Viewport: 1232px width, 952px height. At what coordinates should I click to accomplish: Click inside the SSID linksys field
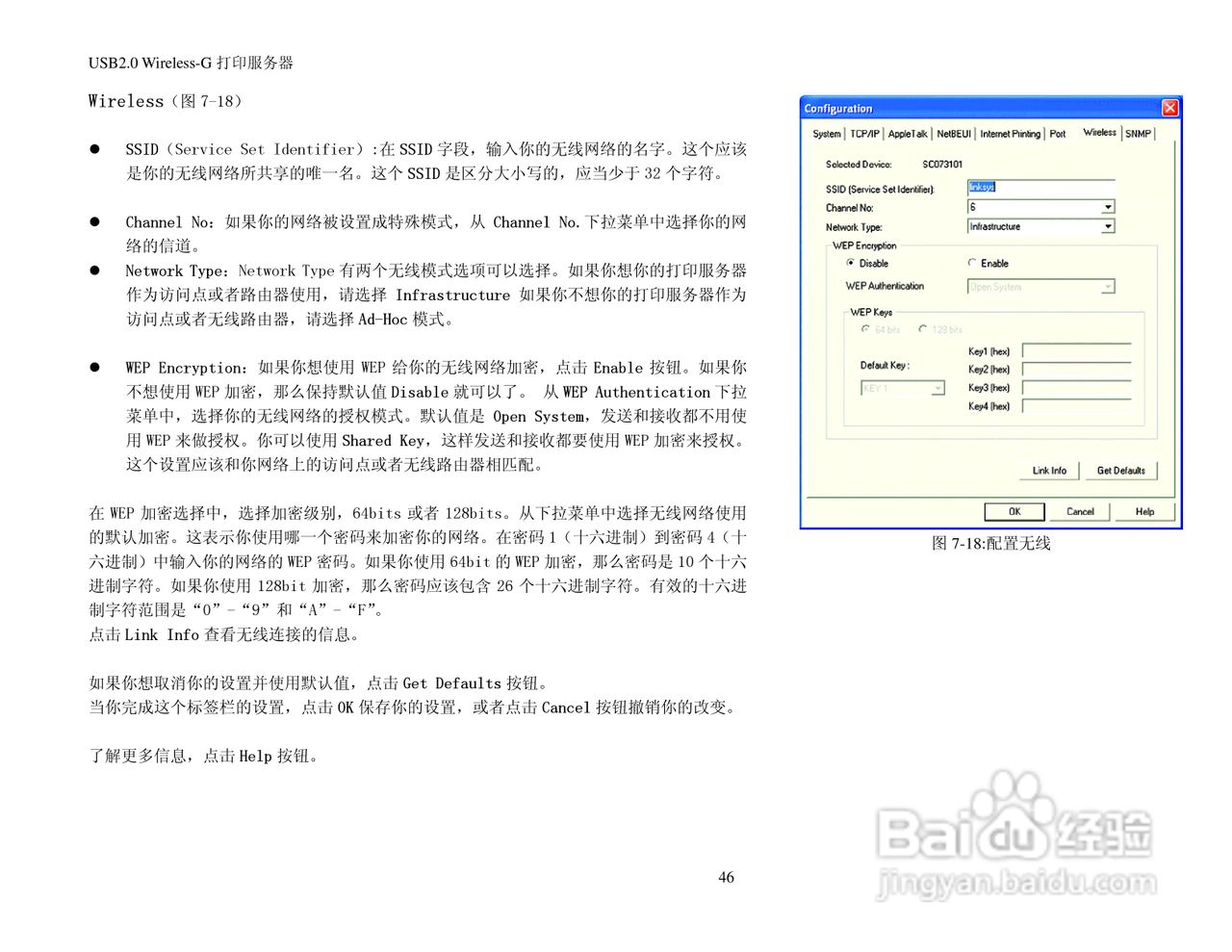pos(1039,187)
